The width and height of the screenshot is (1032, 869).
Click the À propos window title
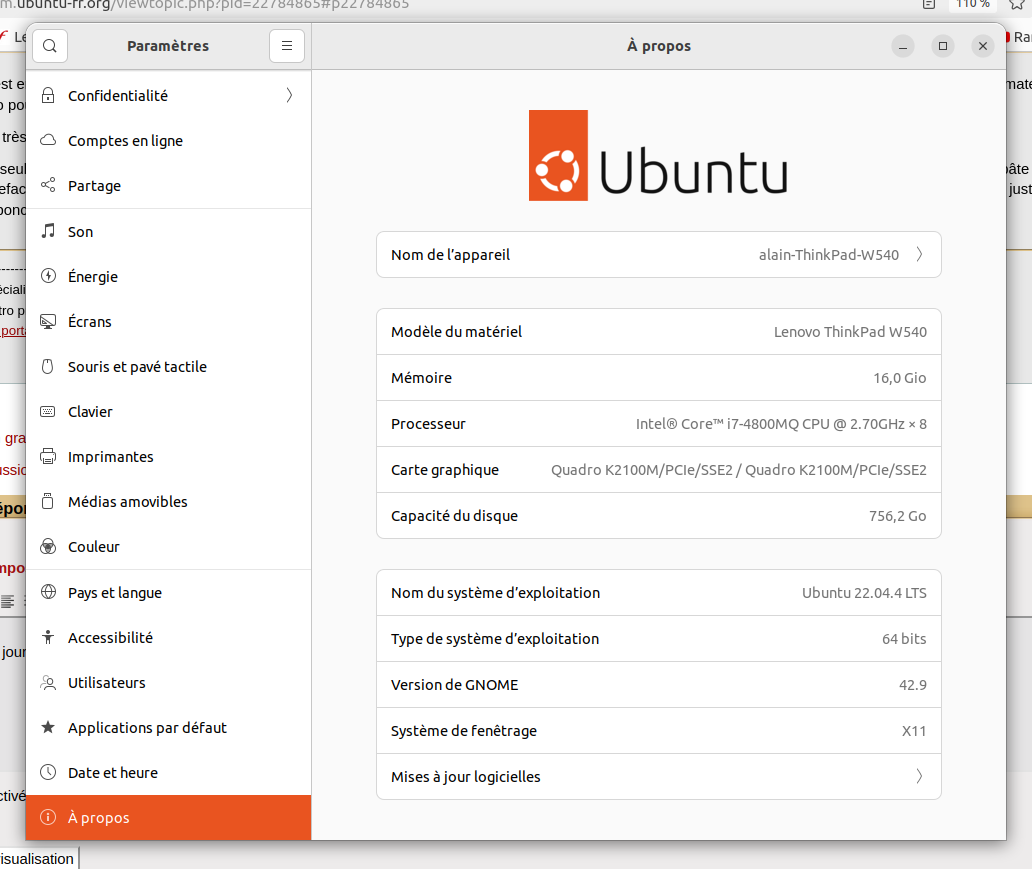click(659, 46)
